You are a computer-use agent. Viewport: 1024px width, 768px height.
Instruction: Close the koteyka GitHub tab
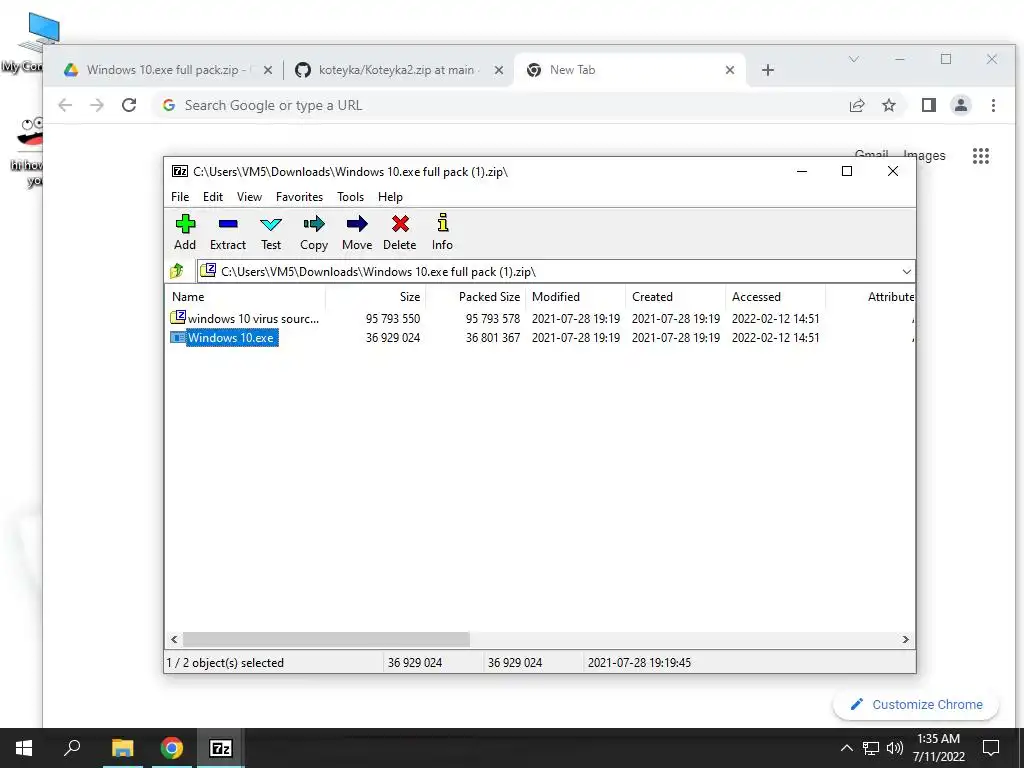(x=499, y=70)
